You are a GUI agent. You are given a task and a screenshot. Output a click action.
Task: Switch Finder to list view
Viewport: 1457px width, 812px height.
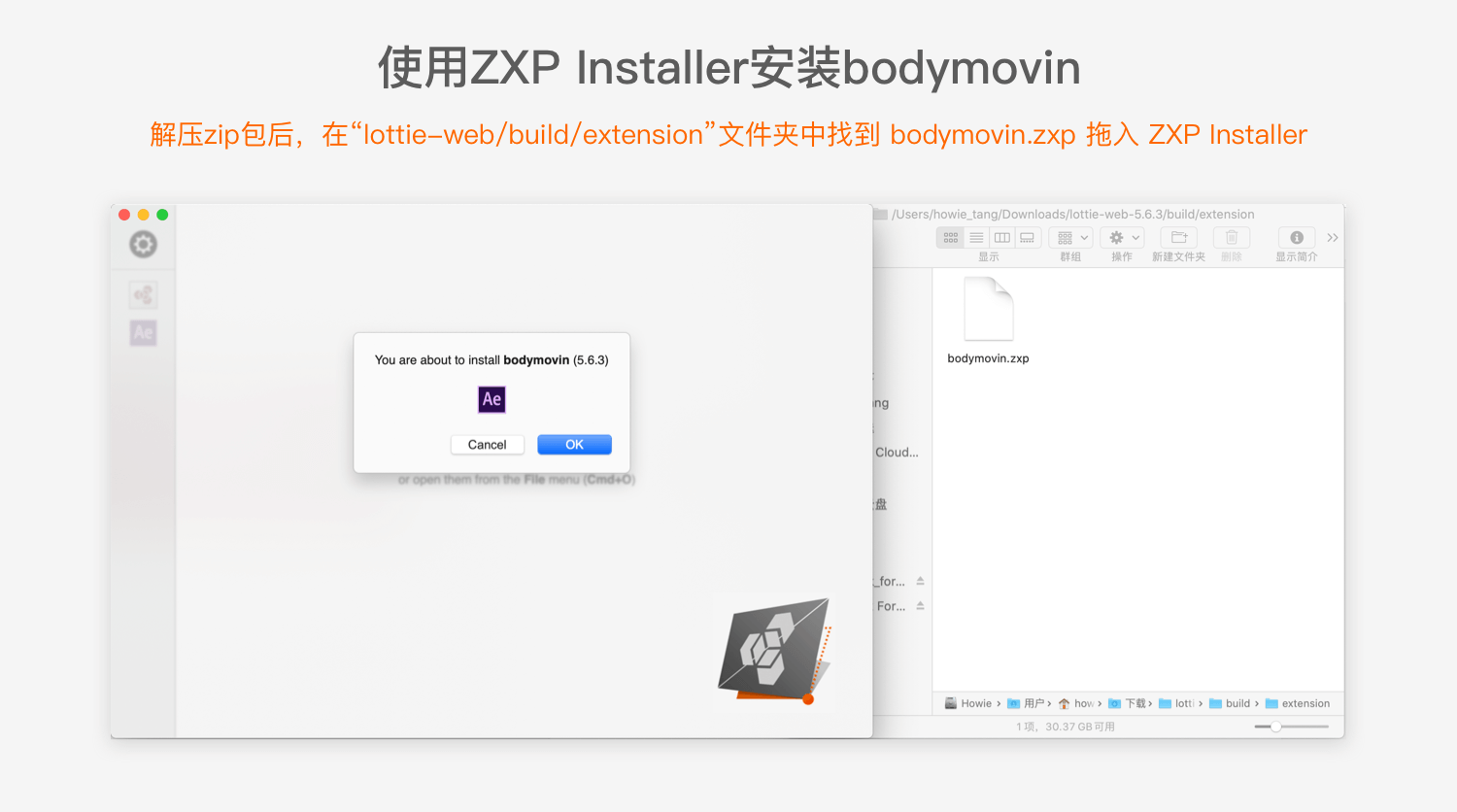click(x=976, y=237)
